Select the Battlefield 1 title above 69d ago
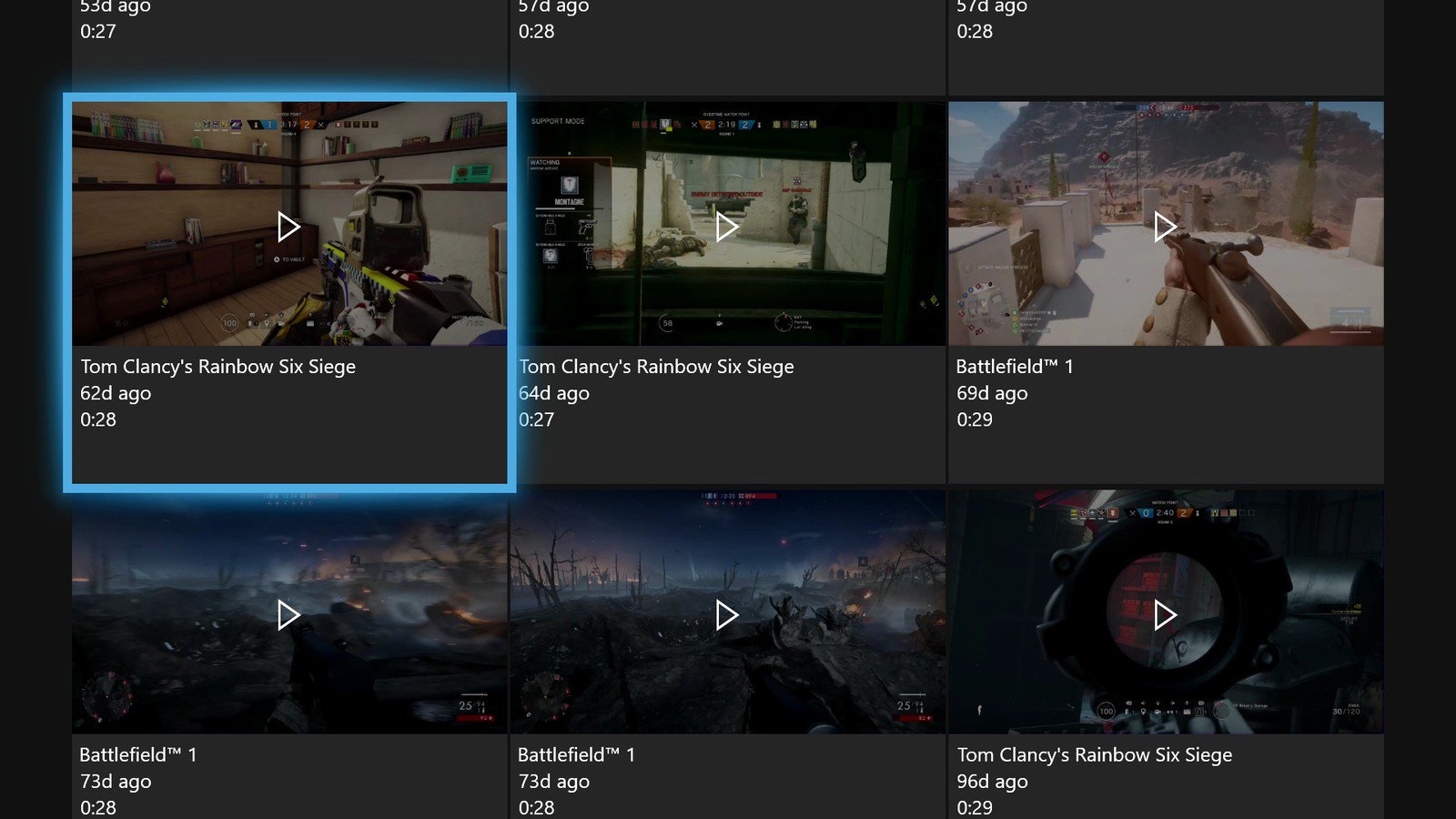The image size is (1456, 819). pos(1015,367)
